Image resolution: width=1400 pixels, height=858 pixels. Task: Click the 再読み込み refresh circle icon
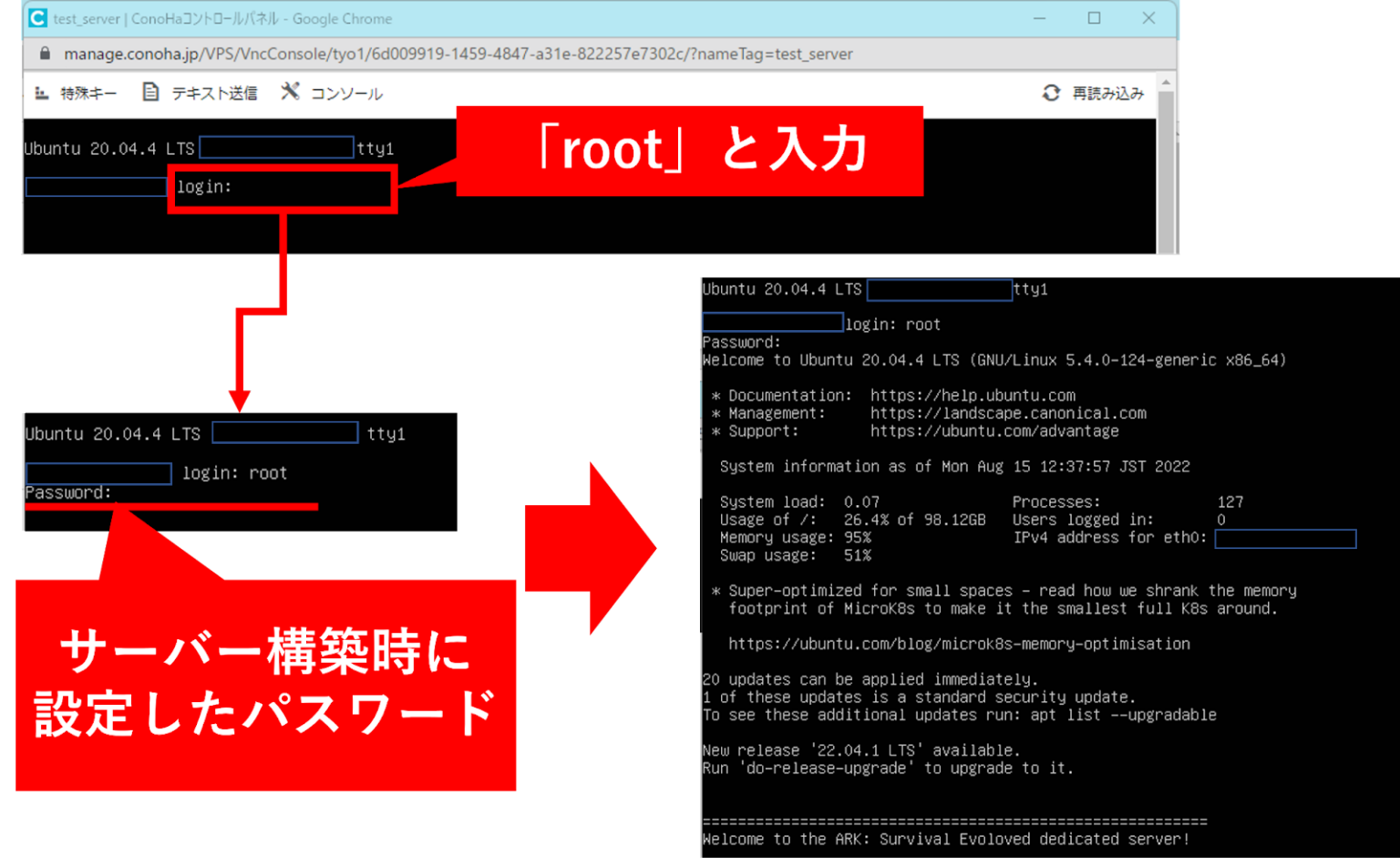click(1051, 92)
